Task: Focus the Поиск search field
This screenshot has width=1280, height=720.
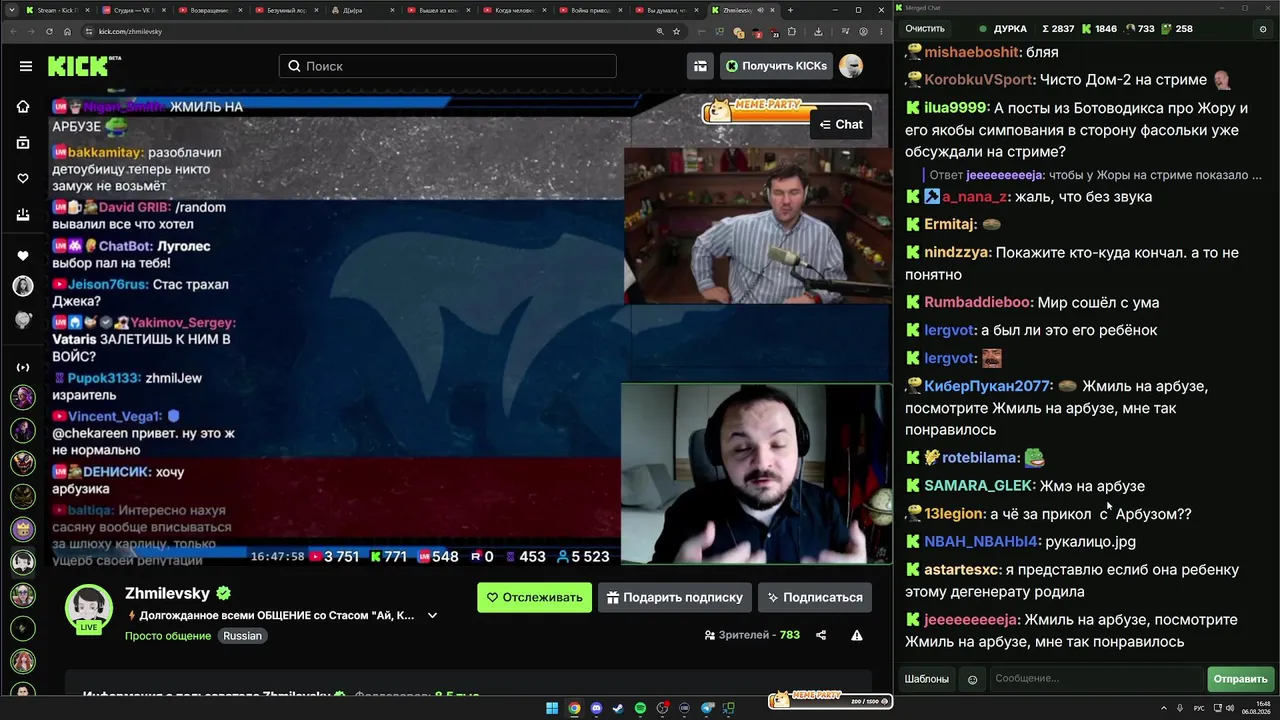Action: click(x=448, y=66)
